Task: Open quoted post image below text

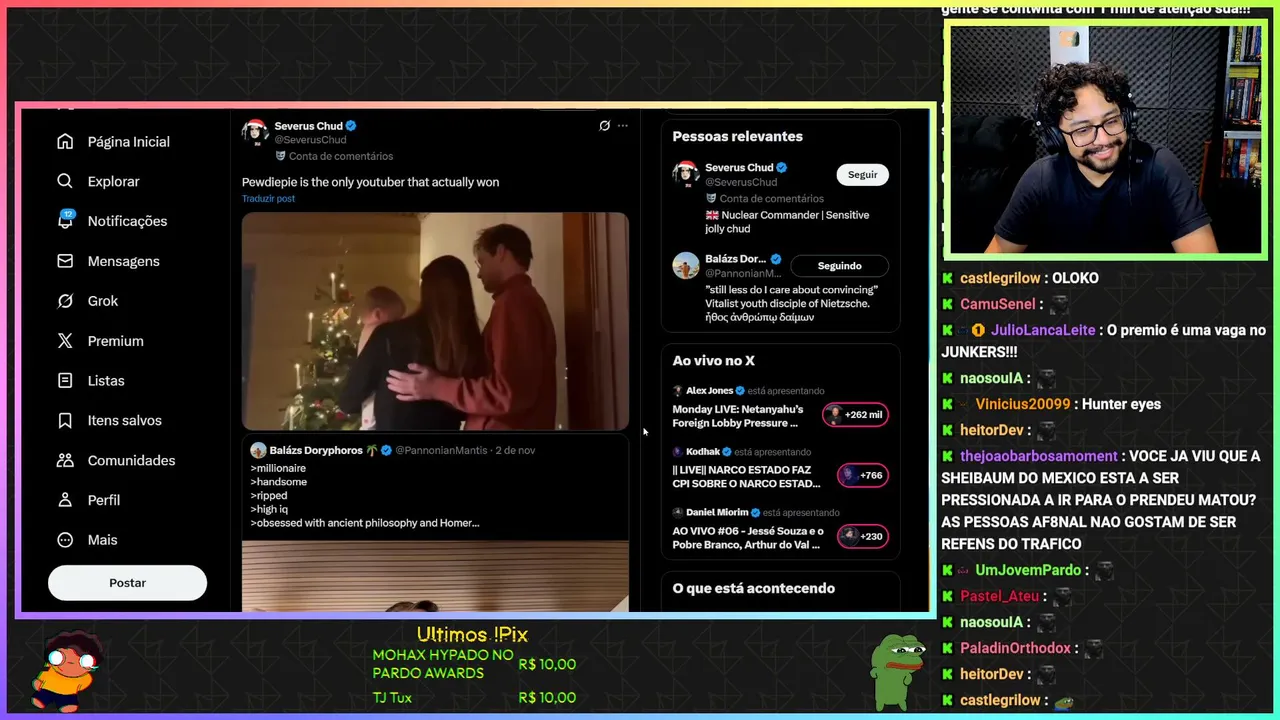Action: (435, 575)
